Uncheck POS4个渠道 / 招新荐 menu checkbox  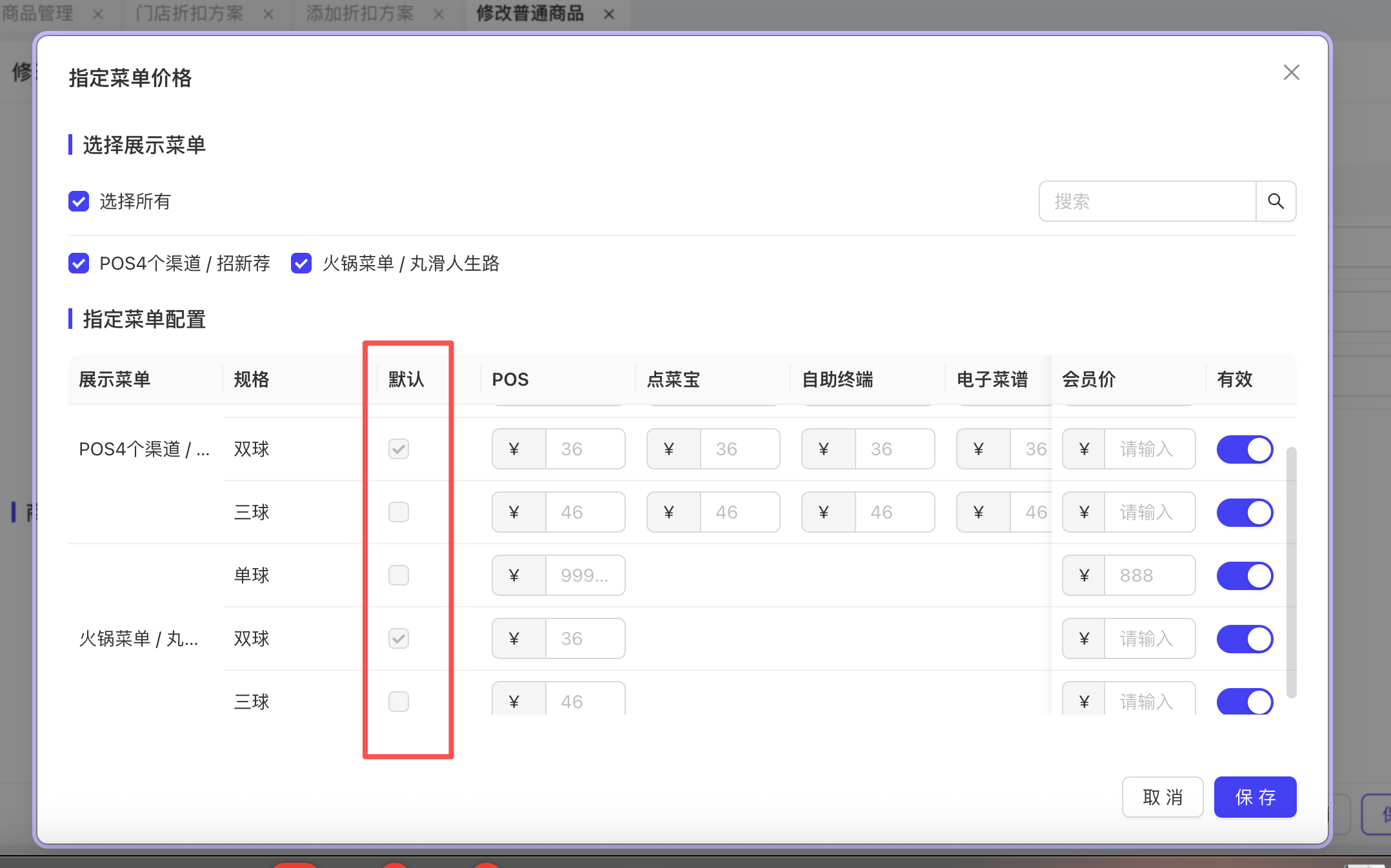tap(79, 263)
